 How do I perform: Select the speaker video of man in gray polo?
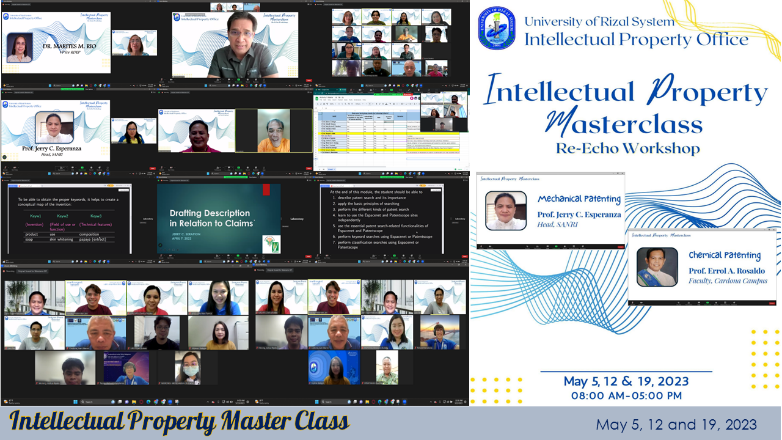pos(235,44)
